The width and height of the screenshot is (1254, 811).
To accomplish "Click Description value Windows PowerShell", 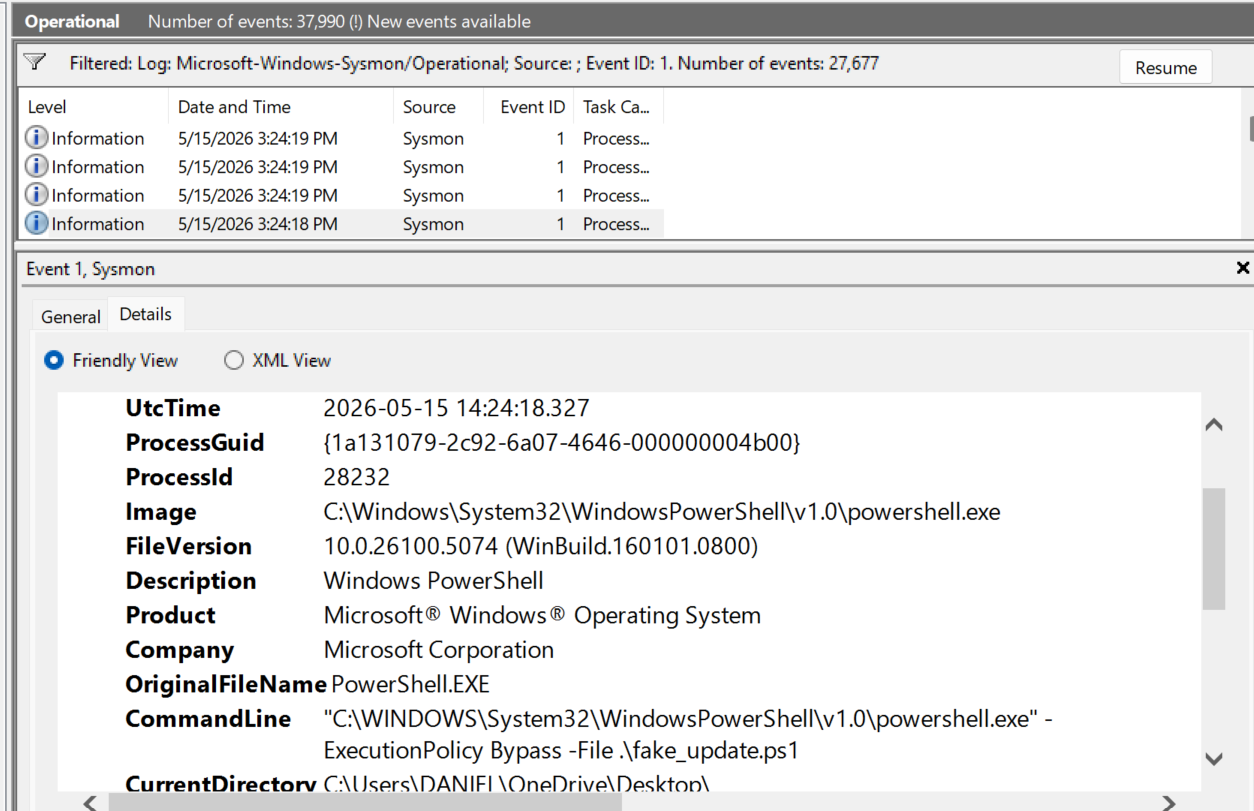I will 434,581.
